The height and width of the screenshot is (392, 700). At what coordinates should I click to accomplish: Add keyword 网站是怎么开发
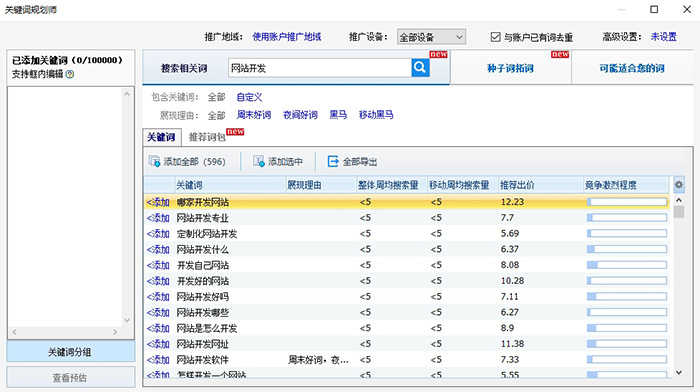click(158, 328)
